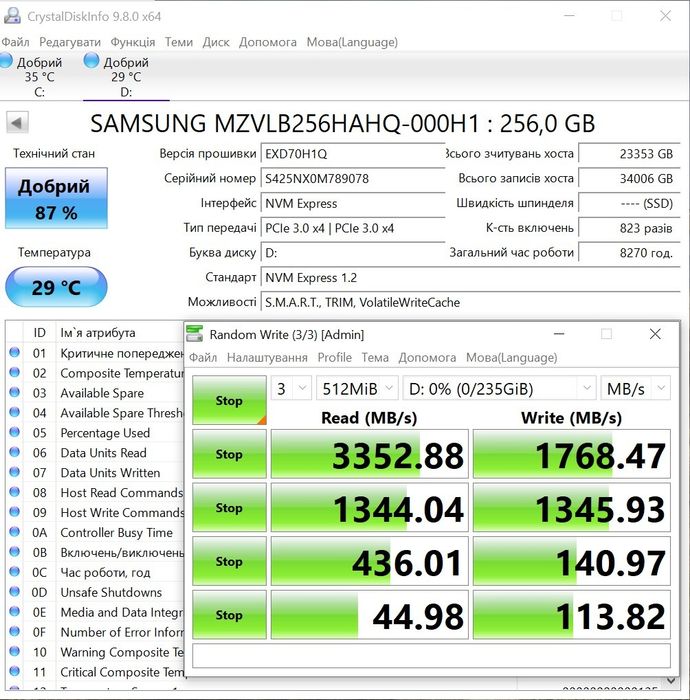Click the firmware version field EXD70H1Q
The width and height of the screenshot is (690, 700).
coord(353,154)
